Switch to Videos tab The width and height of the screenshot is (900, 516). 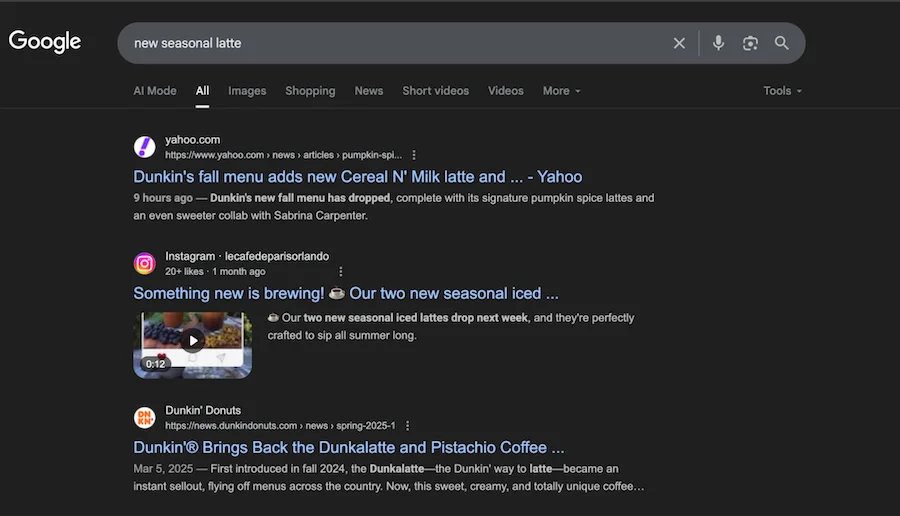506,91
